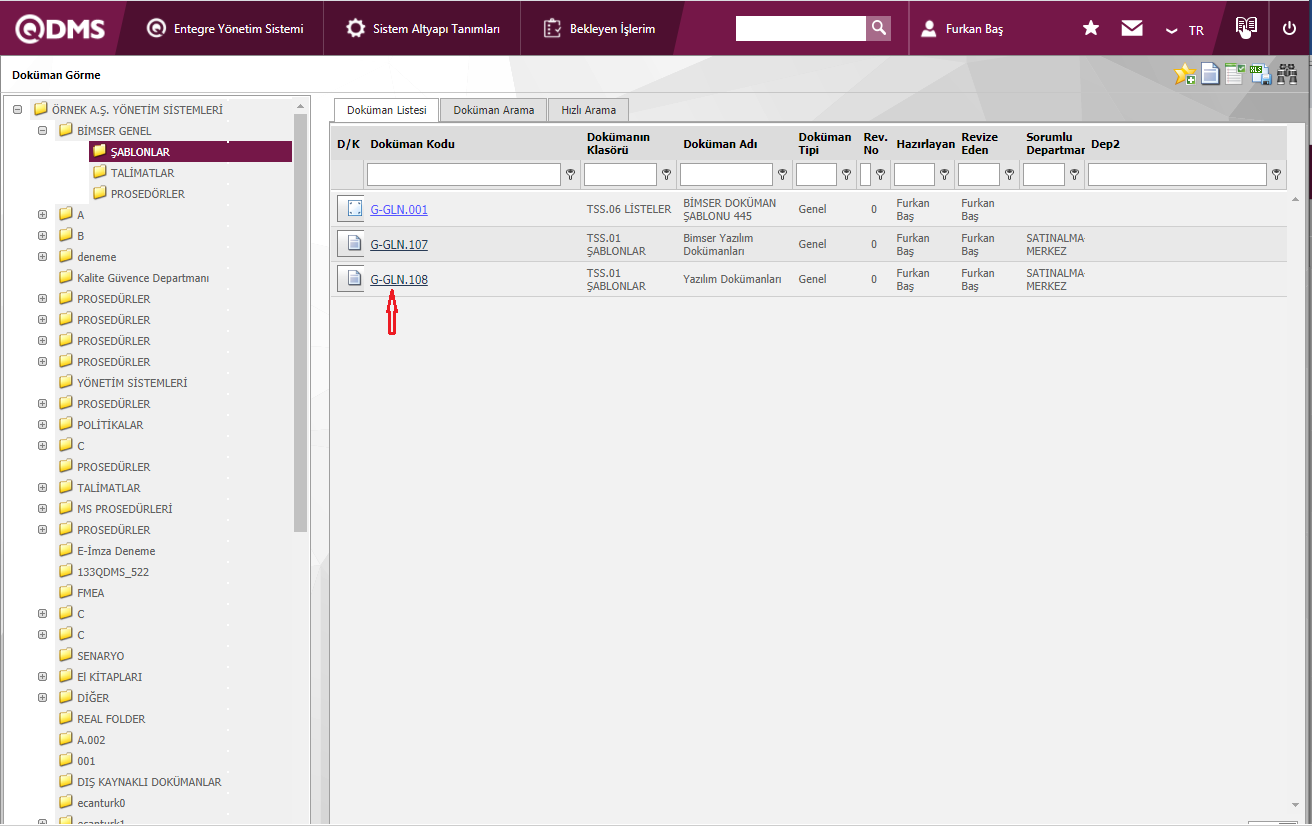This screenshot has width=1312, height=826.
Task: Click the filter icon beside Doküman Adı input
Action: point(783,175)
